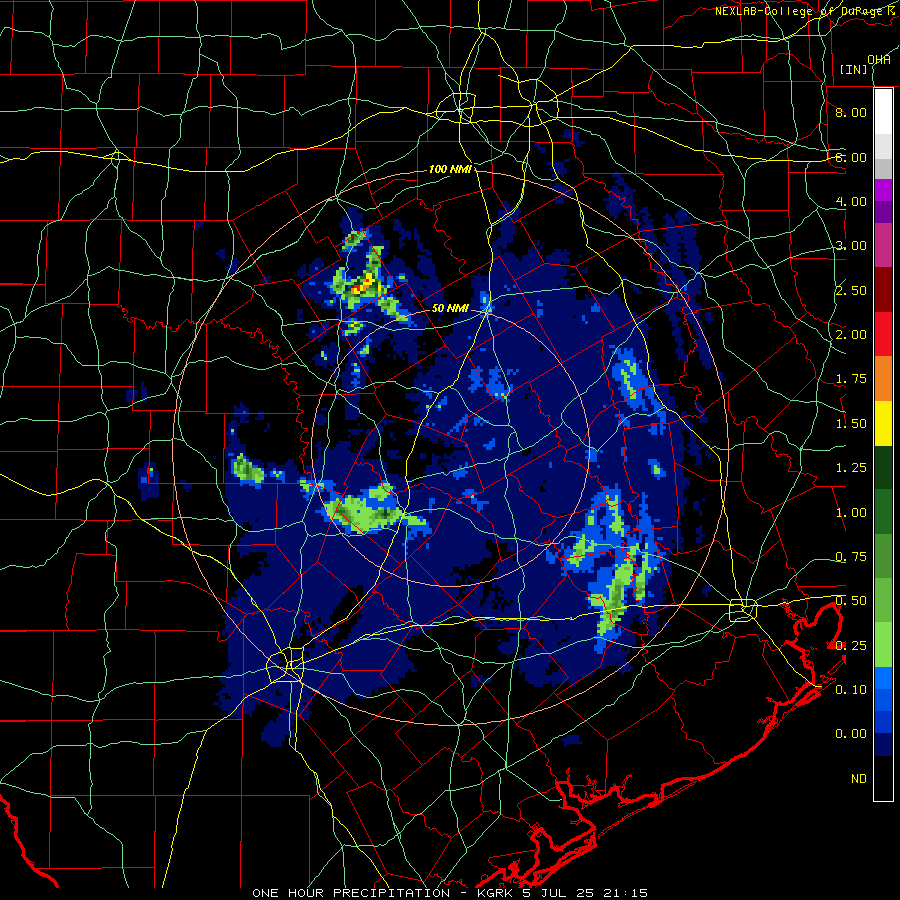Screen dimensions: 900x900
Task: Pick the white swatch atop the legend
Action: pyautogui.click(x=883, y=111)
